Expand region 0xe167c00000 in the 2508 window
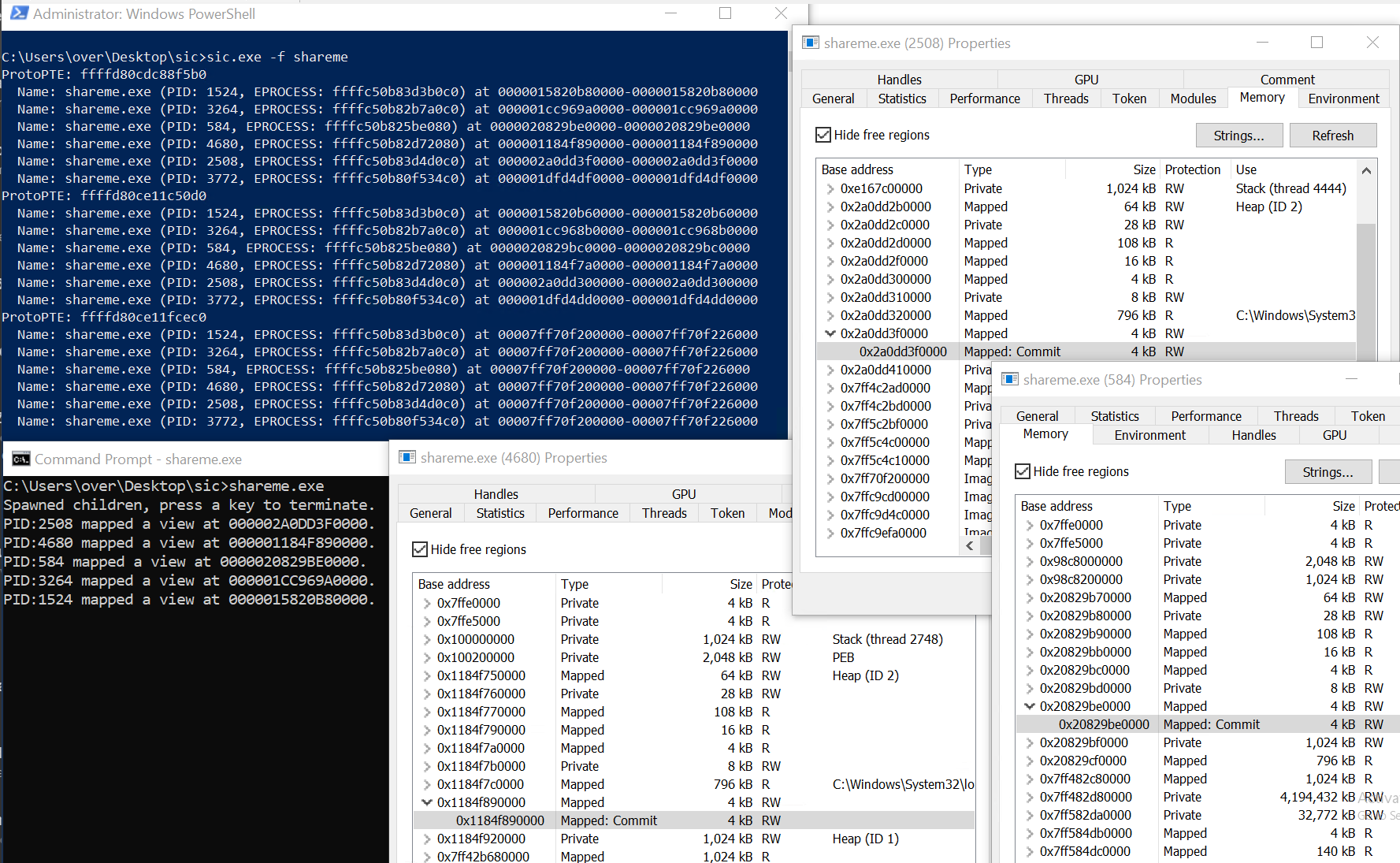1400x863 pixels. point(830,188)
